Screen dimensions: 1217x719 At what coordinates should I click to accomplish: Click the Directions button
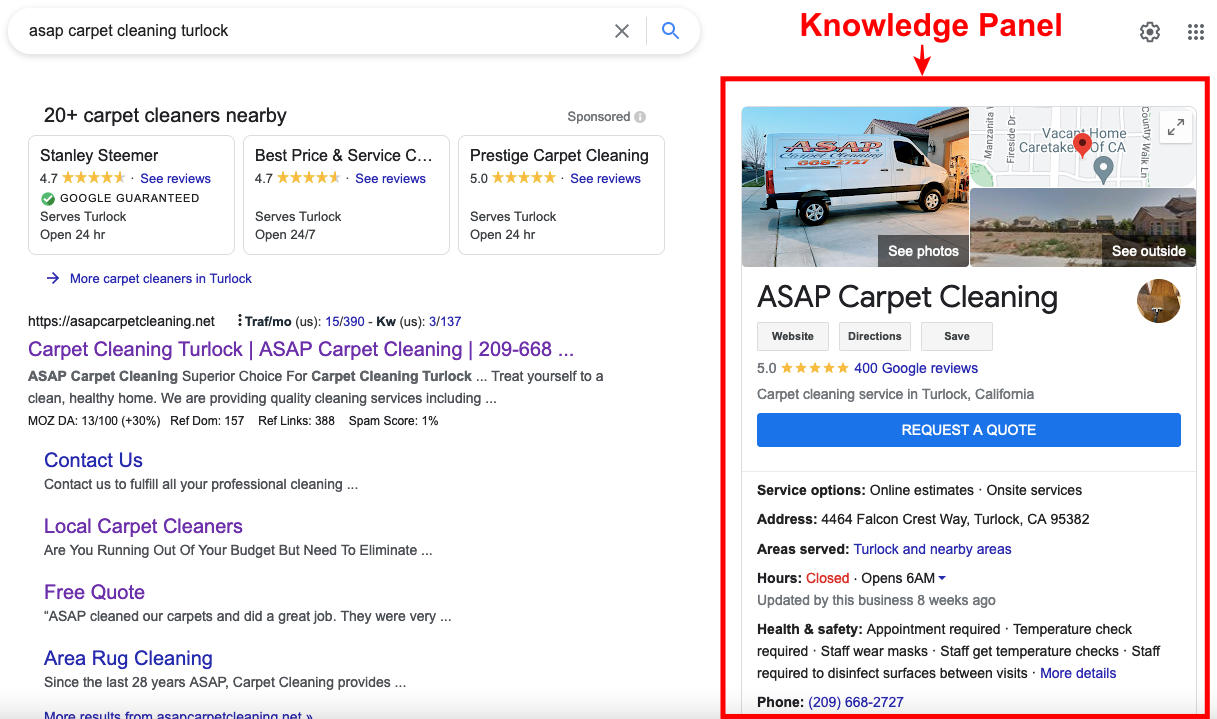point(875,336)
